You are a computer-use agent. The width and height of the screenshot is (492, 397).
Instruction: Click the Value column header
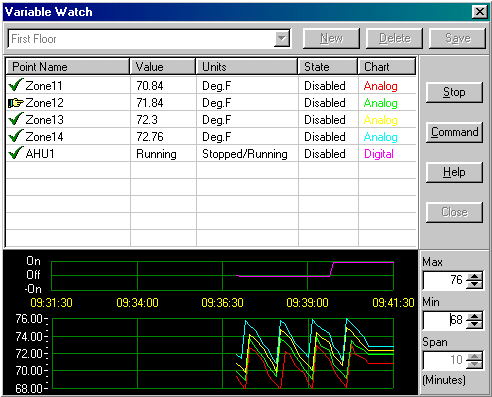pos(163,67)
